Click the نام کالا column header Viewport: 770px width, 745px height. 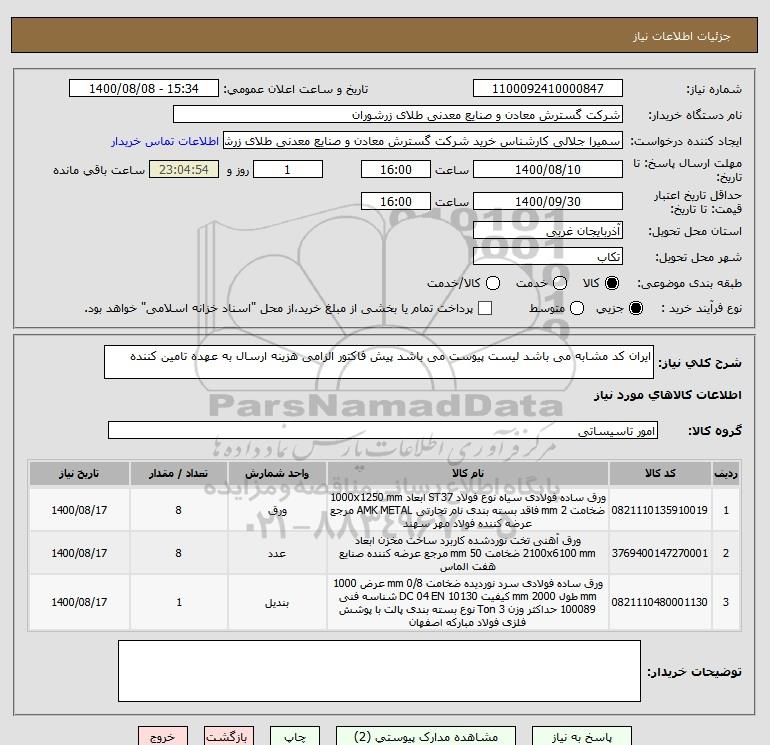(468, 473)
